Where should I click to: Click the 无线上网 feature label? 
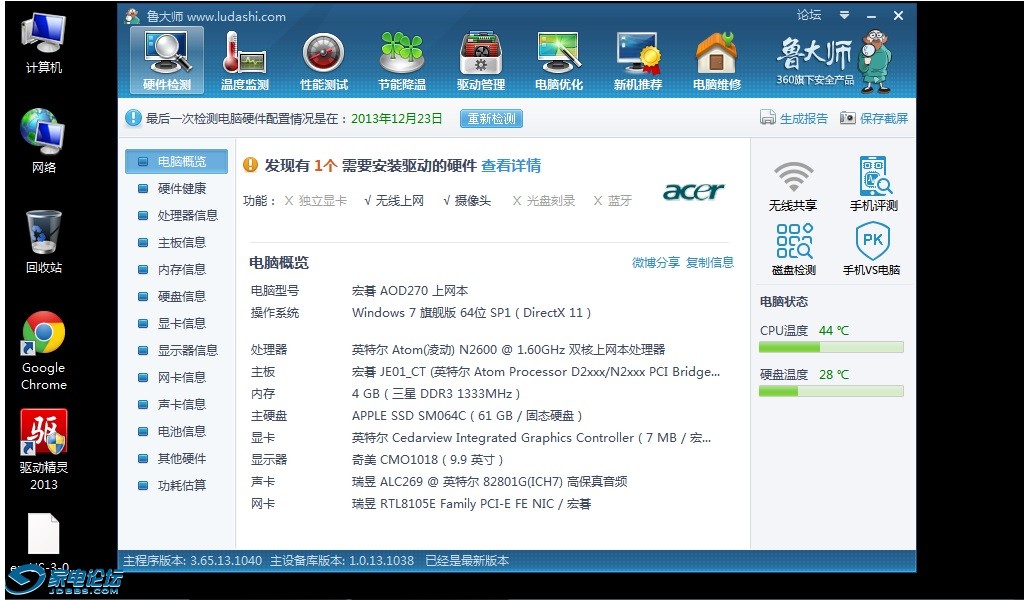[394, 201]
